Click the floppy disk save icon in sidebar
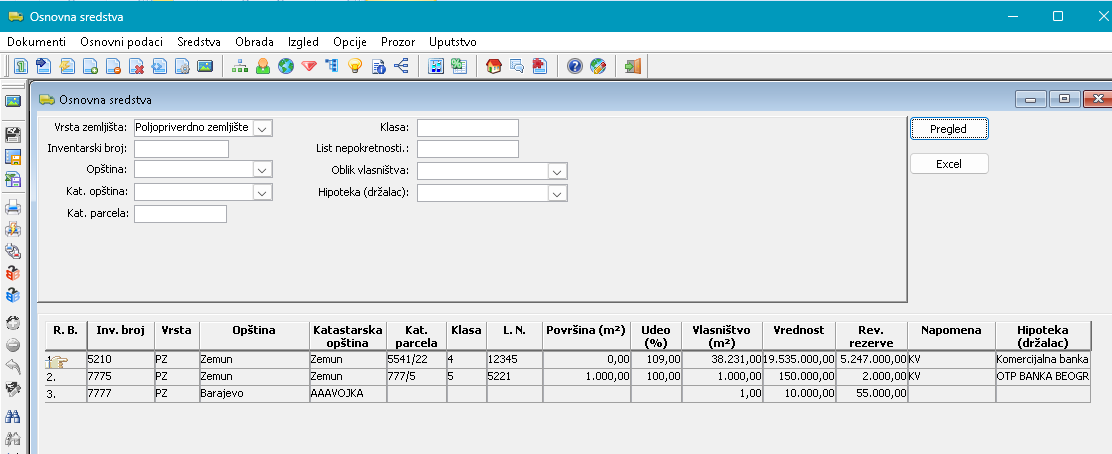 click(13, 135)
